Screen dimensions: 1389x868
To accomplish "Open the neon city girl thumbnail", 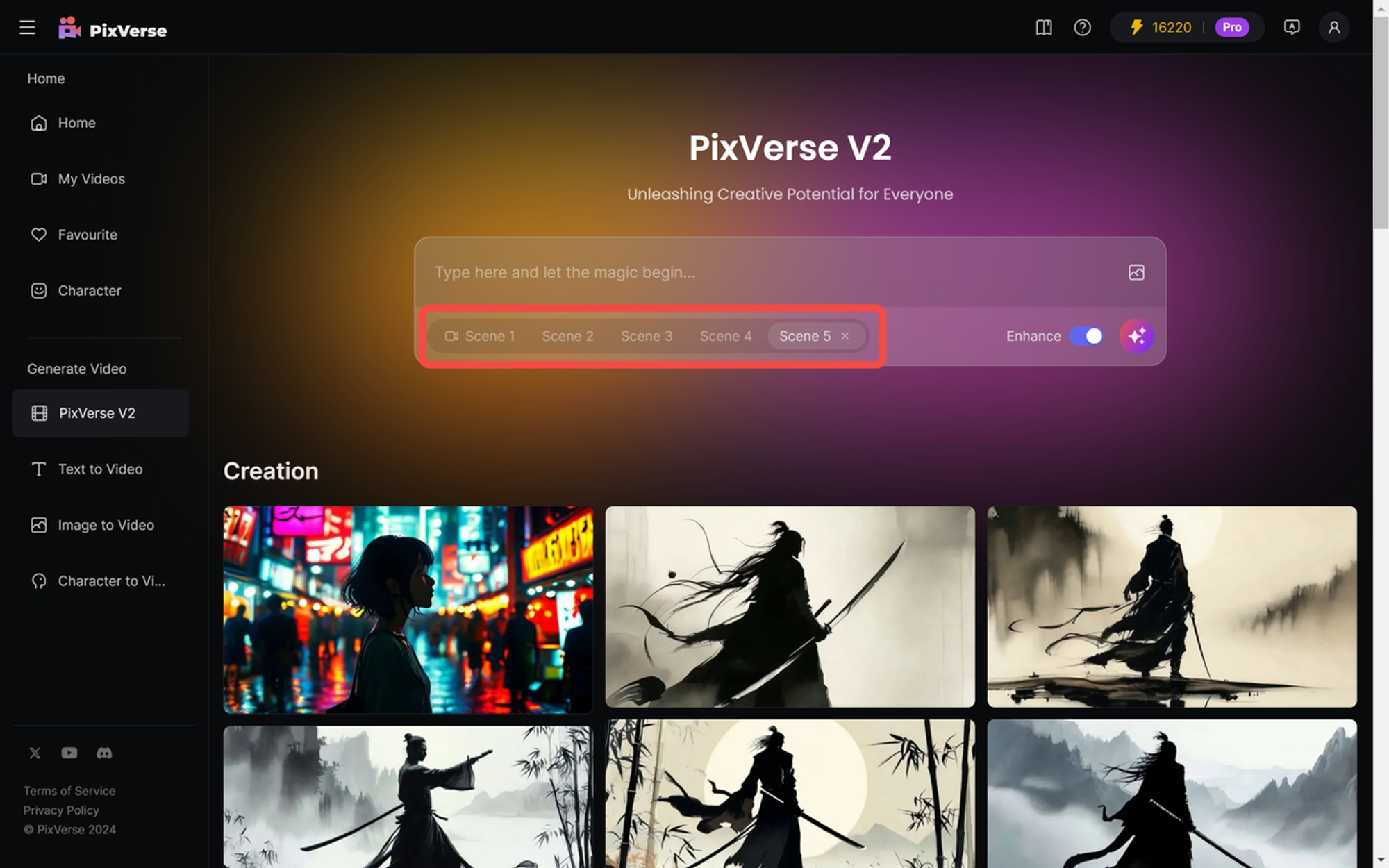I will (x=408, y=609).
